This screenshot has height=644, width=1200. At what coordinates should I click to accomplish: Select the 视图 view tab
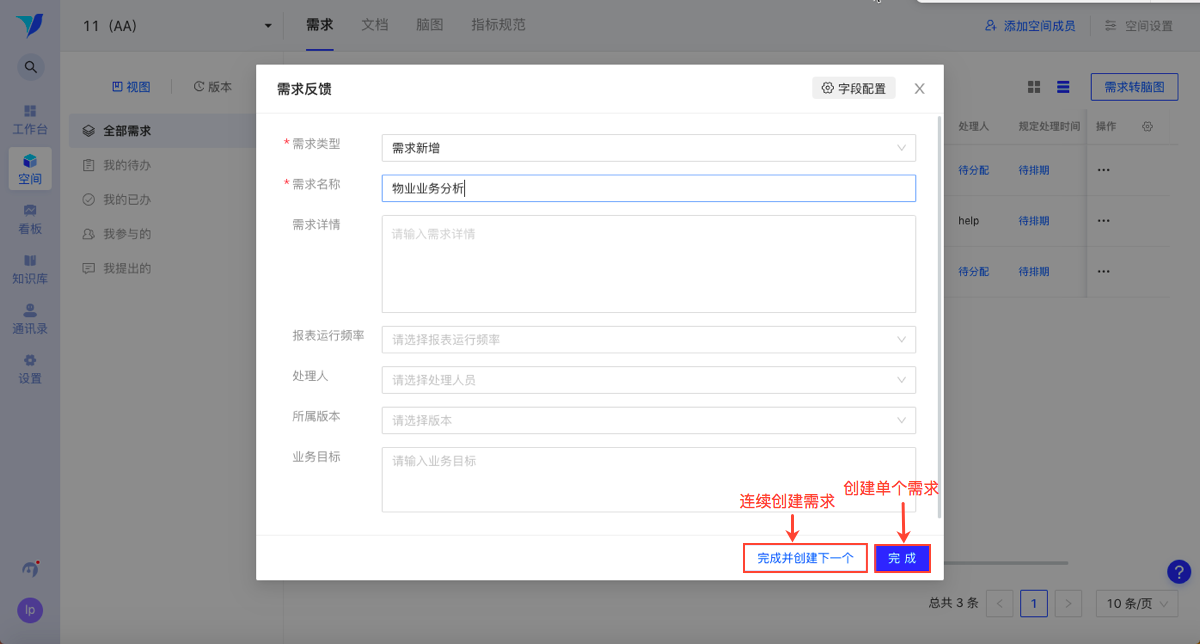point(131,87)
